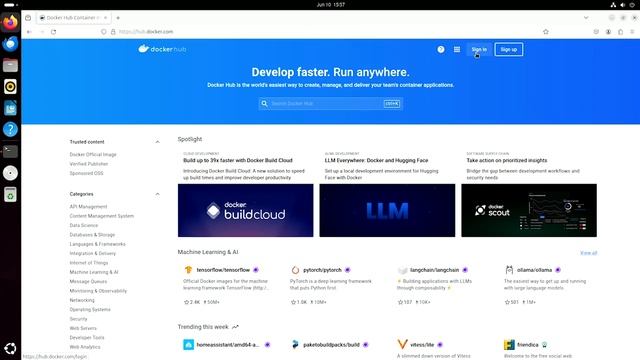This screenshot has width=640, height=360.
Task: Select the Operating Systems category
Action: [x=90, y=309]
